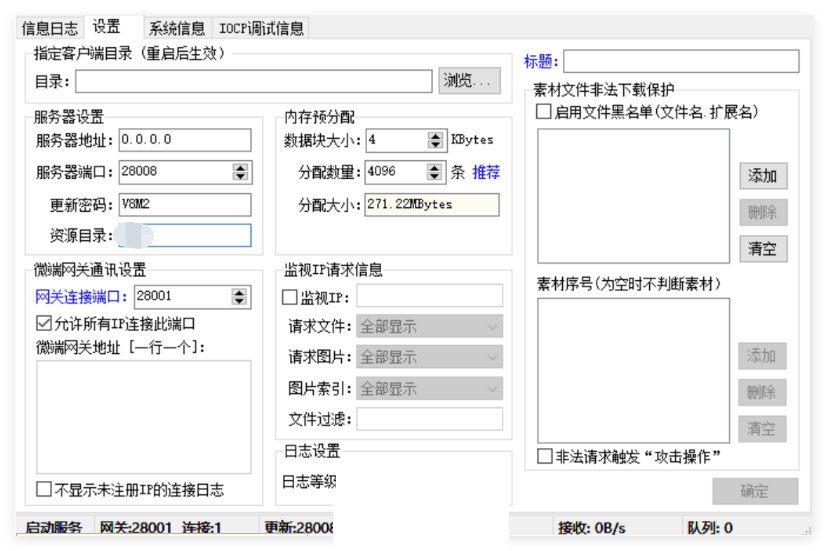
Task: Open the 请求图片 dropdown
Action: 429,357
